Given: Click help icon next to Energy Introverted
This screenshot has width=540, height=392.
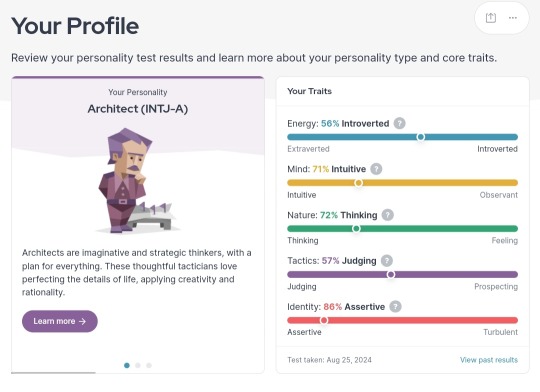Looking at the screenshot, I should (399, 123).
